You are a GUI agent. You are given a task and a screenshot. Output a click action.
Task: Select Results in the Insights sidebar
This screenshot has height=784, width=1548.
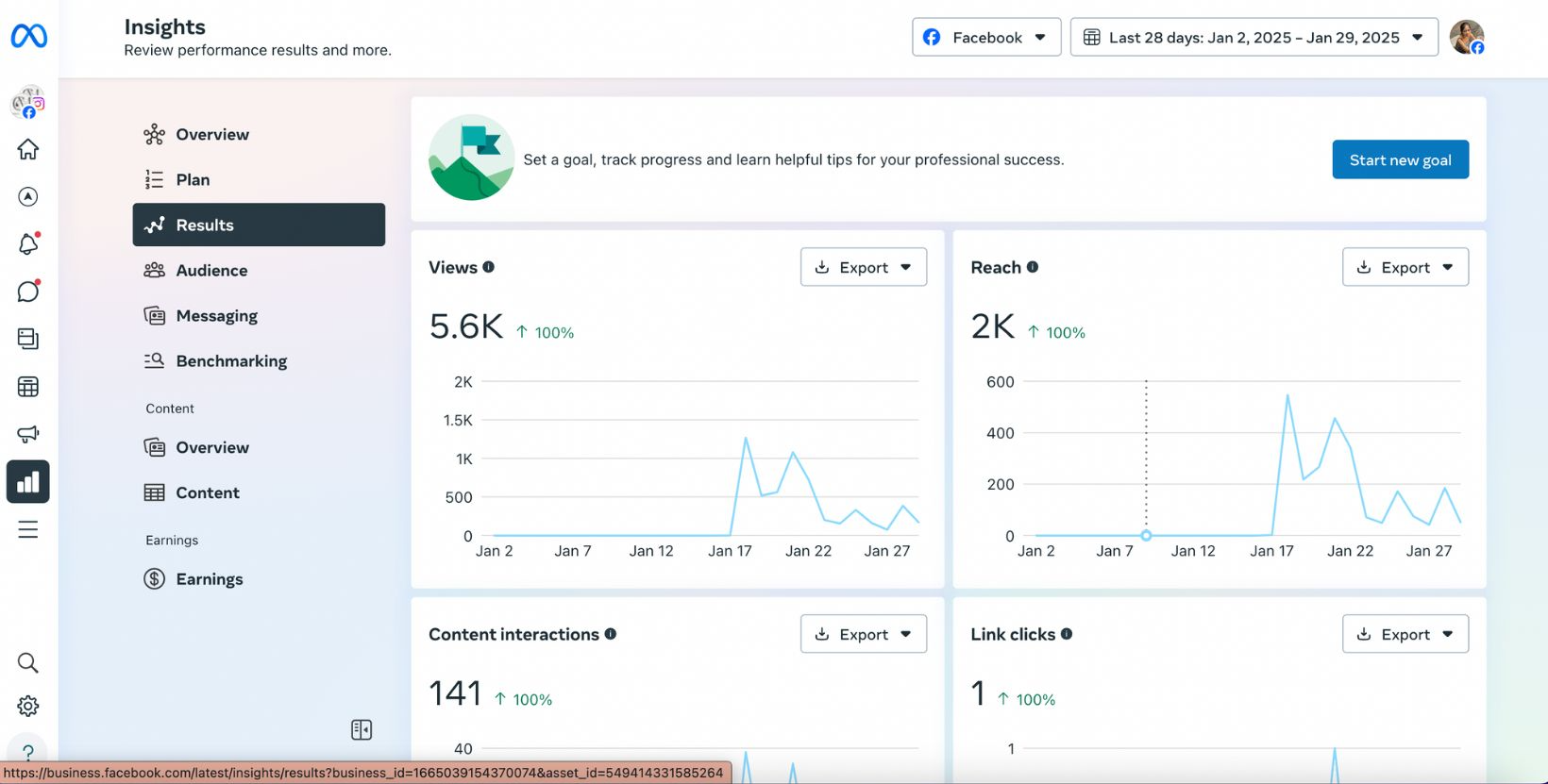tap(259, 225)
